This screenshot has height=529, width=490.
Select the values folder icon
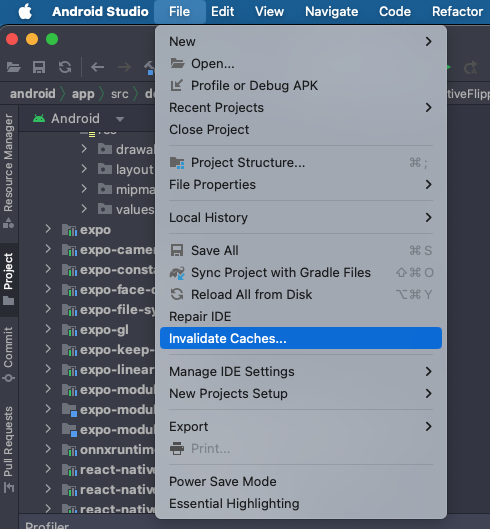click(105, 209)
